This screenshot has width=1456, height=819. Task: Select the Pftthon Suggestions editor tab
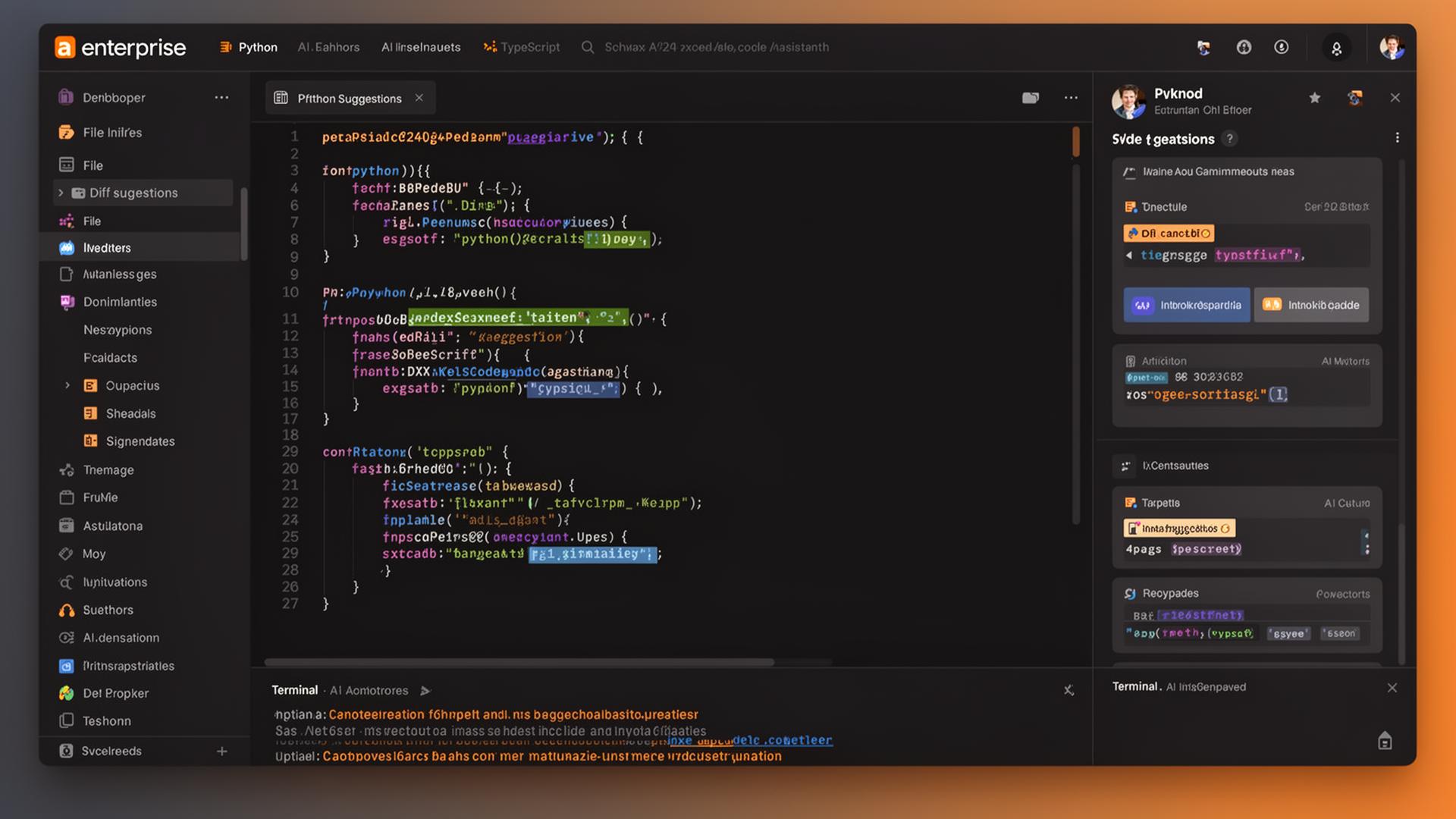350,98
